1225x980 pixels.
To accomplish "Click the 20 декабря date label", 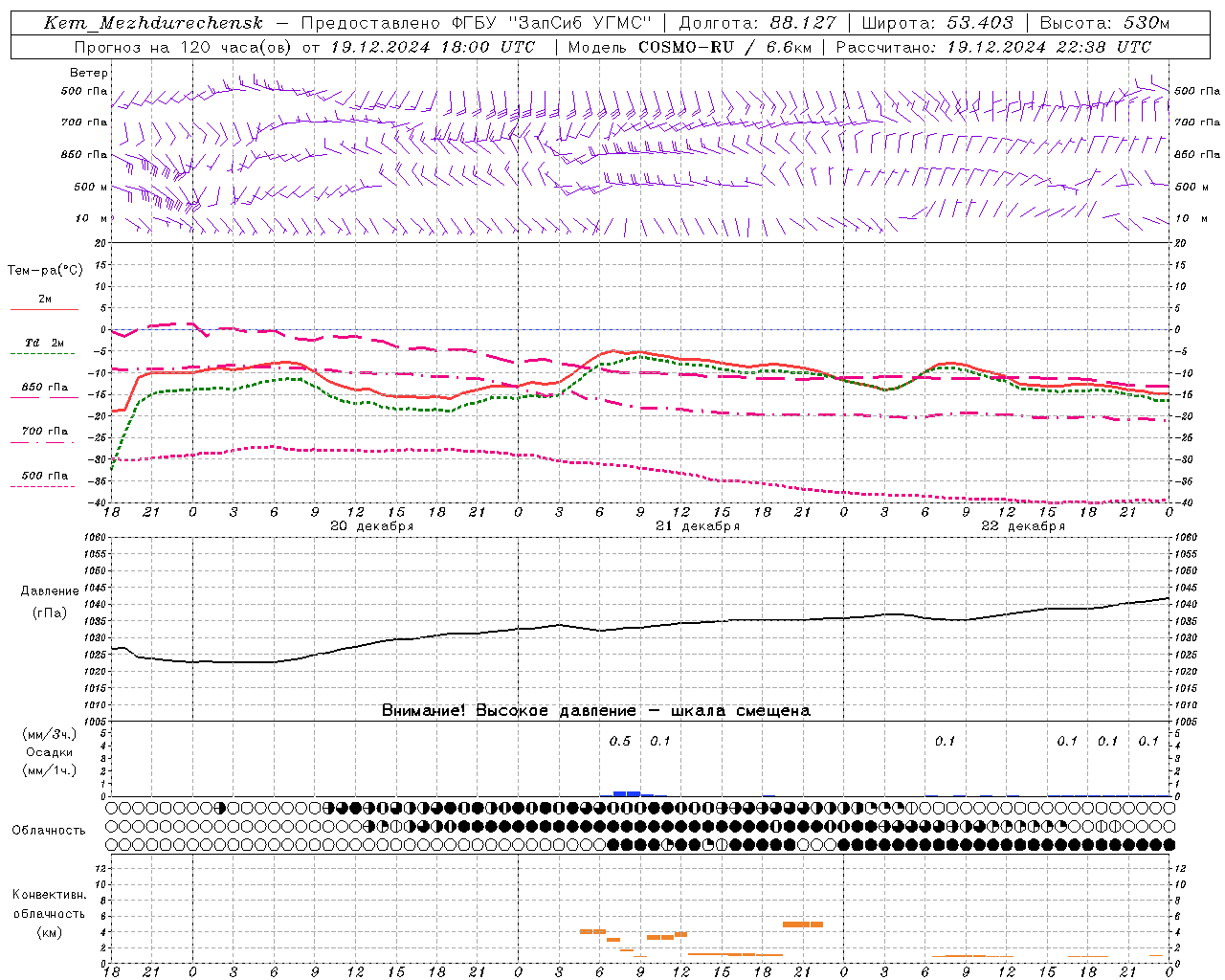I will pos(371,526).
